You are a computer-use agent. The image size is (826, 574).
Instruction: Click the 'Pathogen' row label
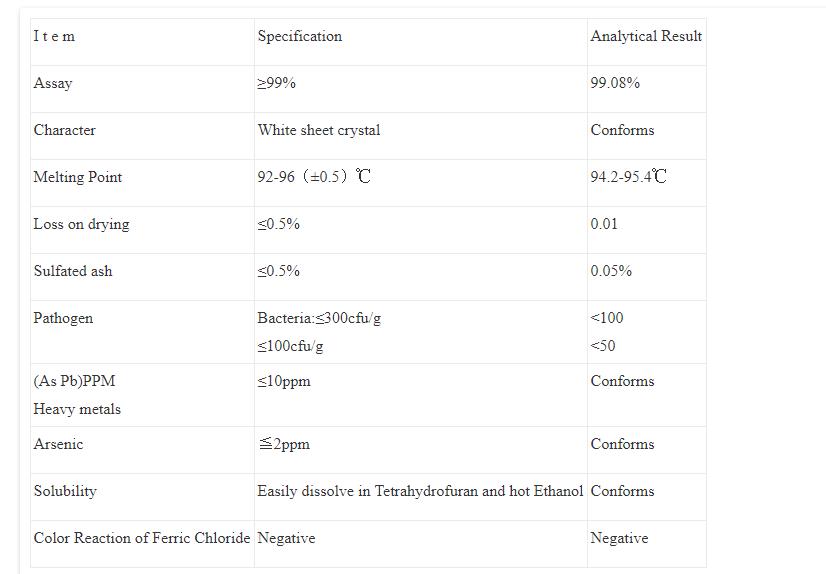tap(63, 319)
